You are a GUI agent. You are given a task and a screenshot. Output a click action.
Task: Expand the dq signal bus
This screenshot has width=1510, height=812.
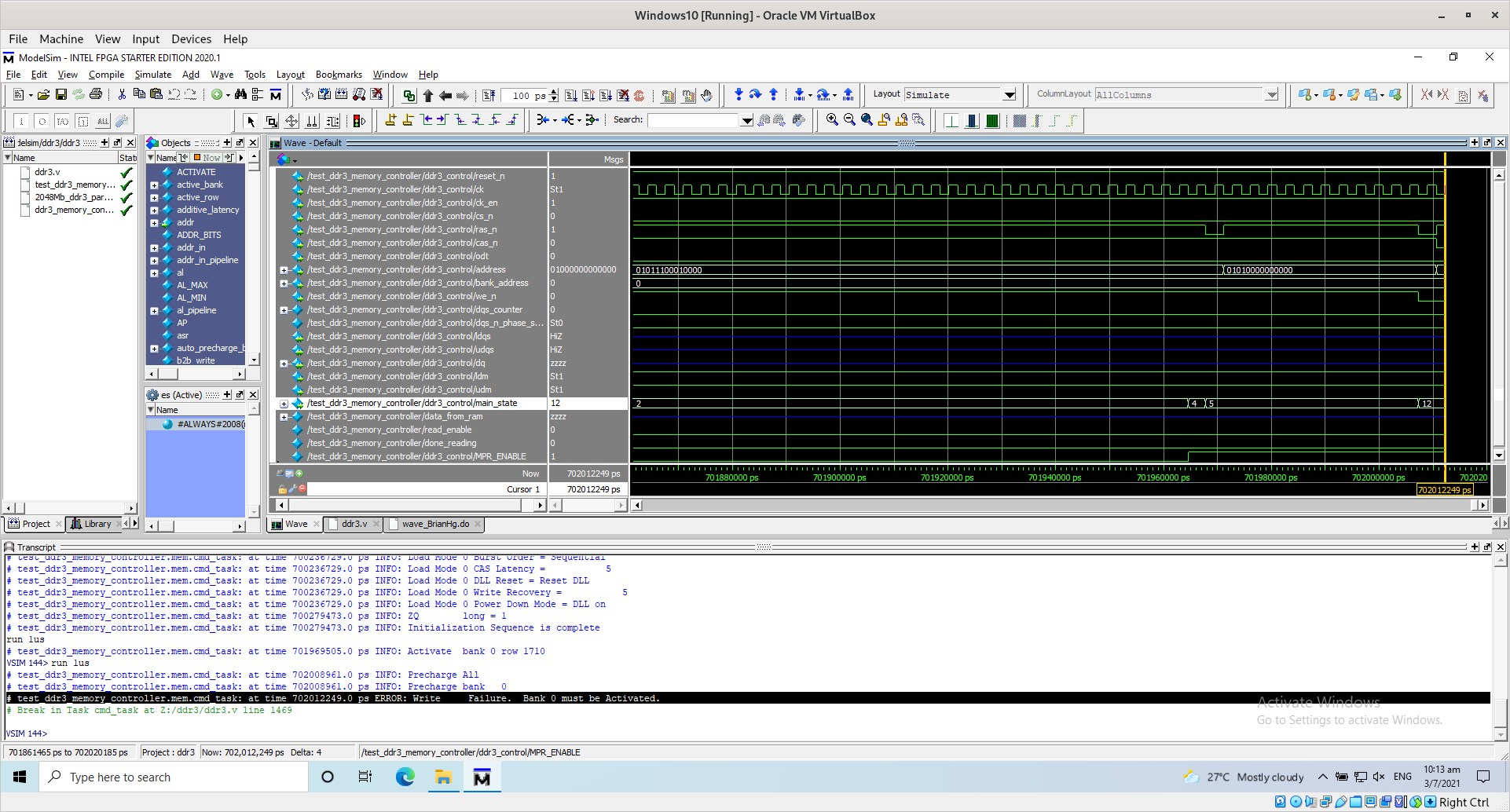(284, 364)
